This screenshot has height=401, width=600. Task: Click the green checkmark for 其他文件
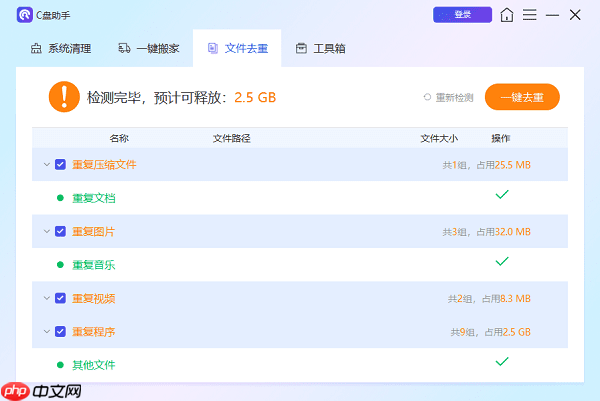[x=502, y=361]
